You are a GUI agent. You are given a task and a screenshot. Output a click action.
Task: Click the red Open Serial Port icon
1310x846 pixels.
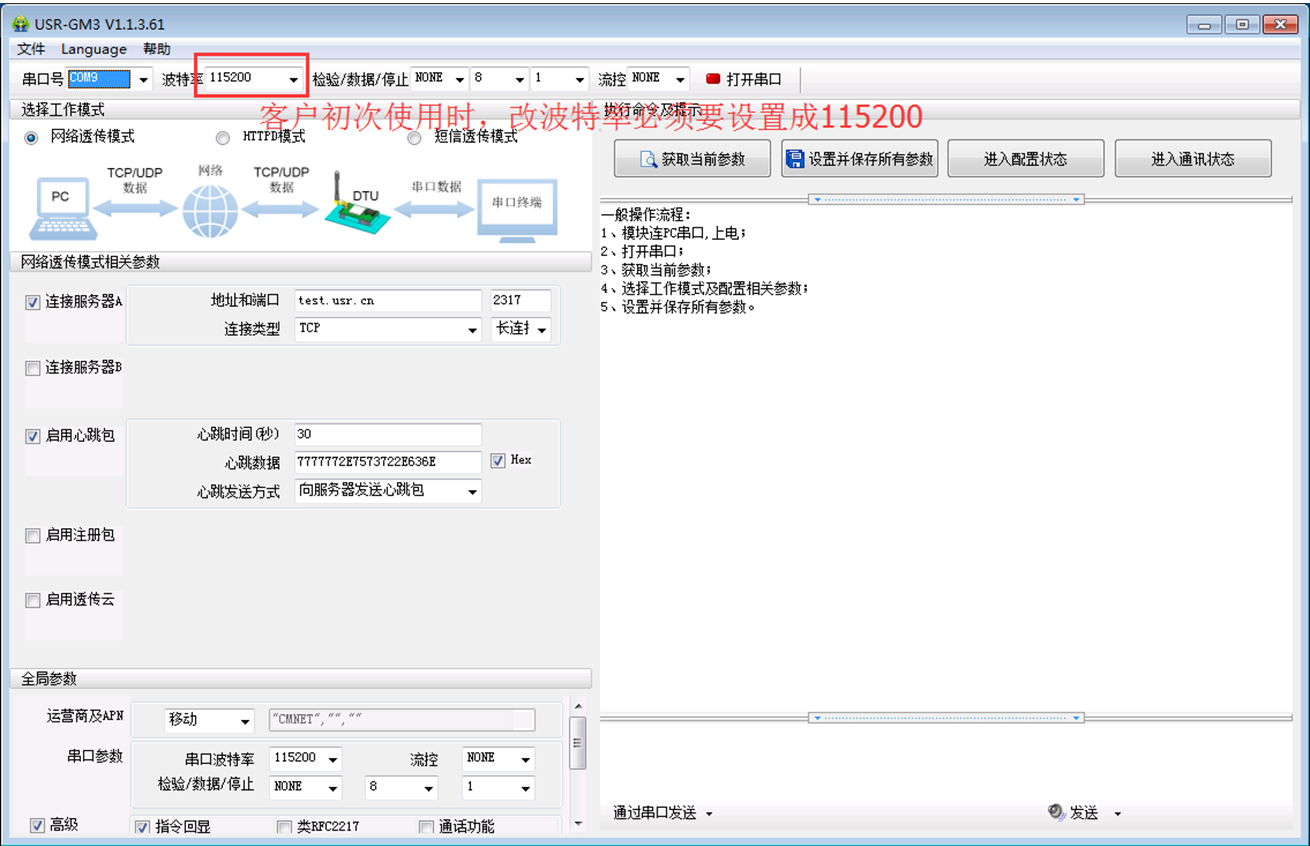click(713, 79)
